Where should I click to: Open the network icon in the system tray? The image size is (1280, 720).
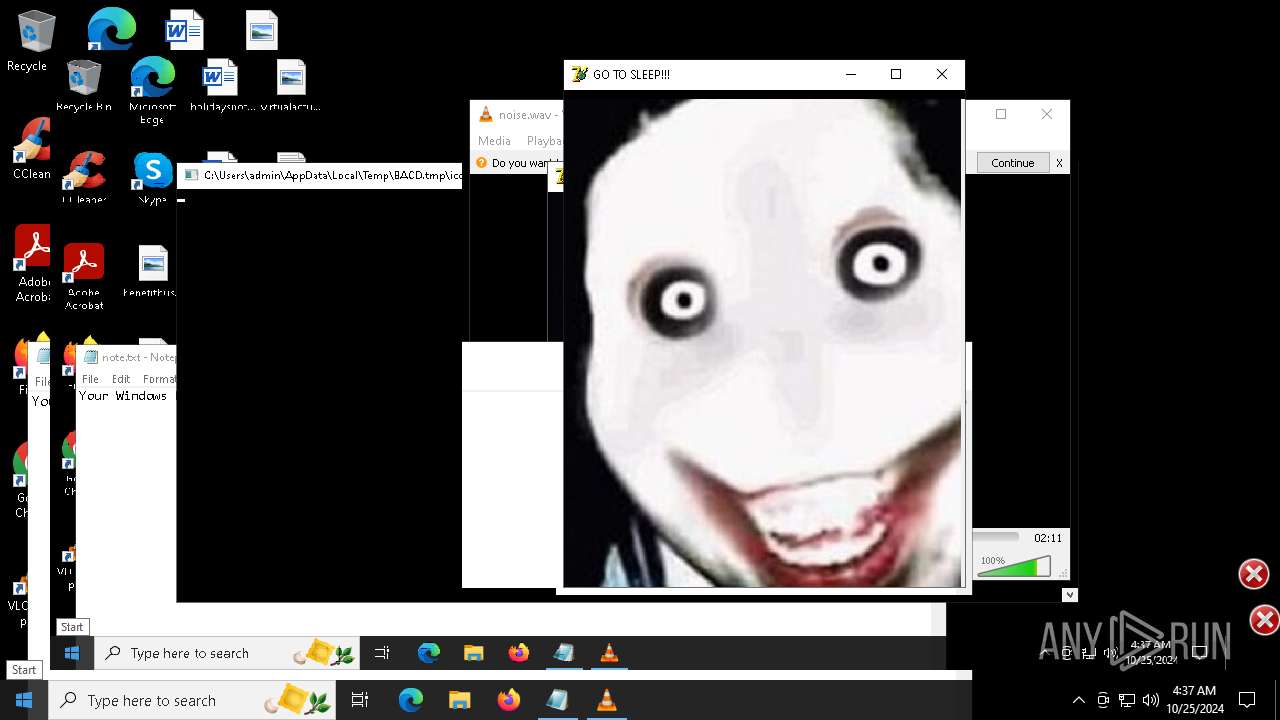point(1127,700)
